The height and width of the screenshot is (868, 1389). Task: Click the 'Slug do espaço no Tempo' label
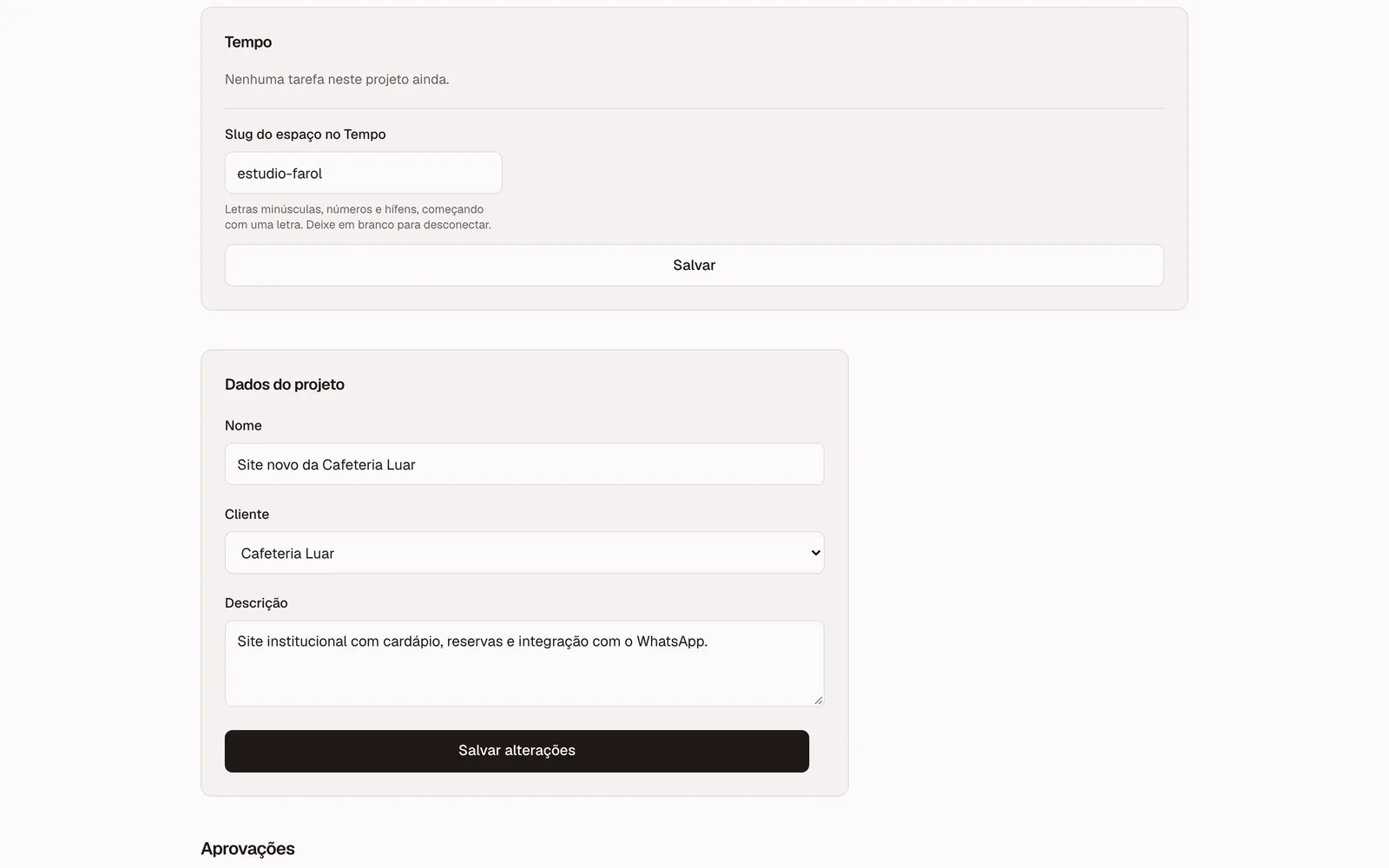point(305,134)
